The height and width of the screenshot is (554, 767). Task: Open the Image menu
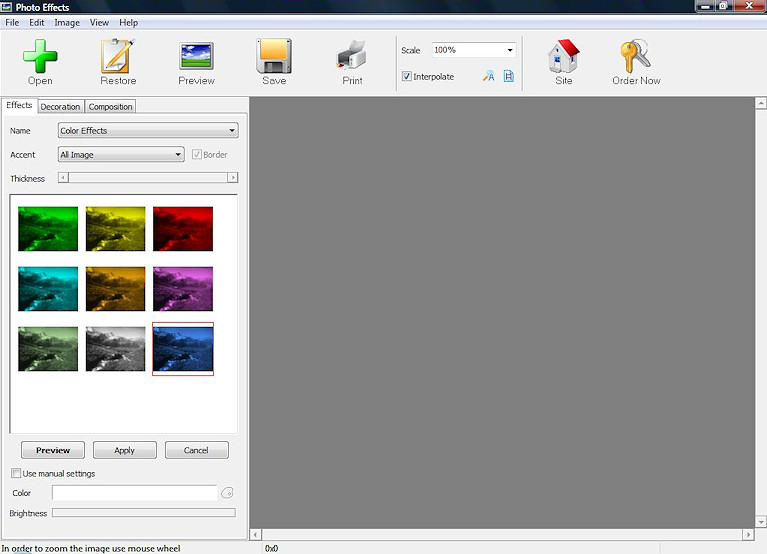click(x=67, y=22)
